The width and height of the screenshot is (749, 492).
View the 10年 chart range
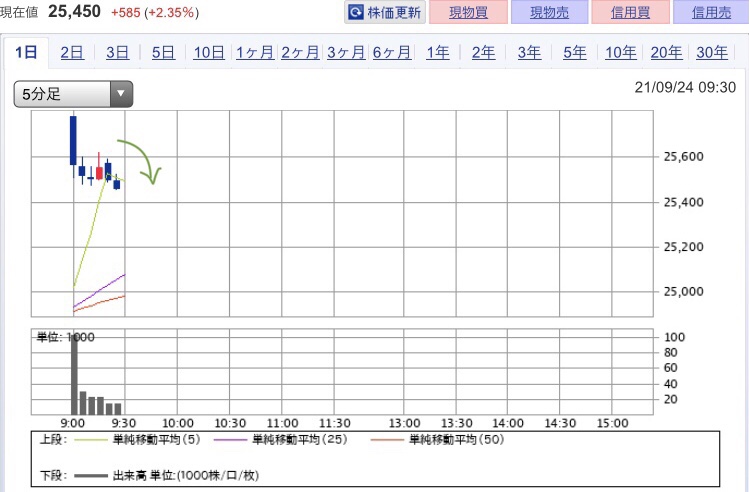point(621,52)
